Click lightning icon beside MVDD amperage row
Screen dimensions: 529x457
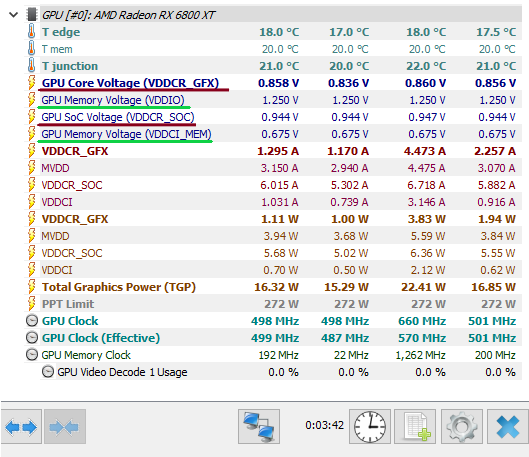[31, 168]
